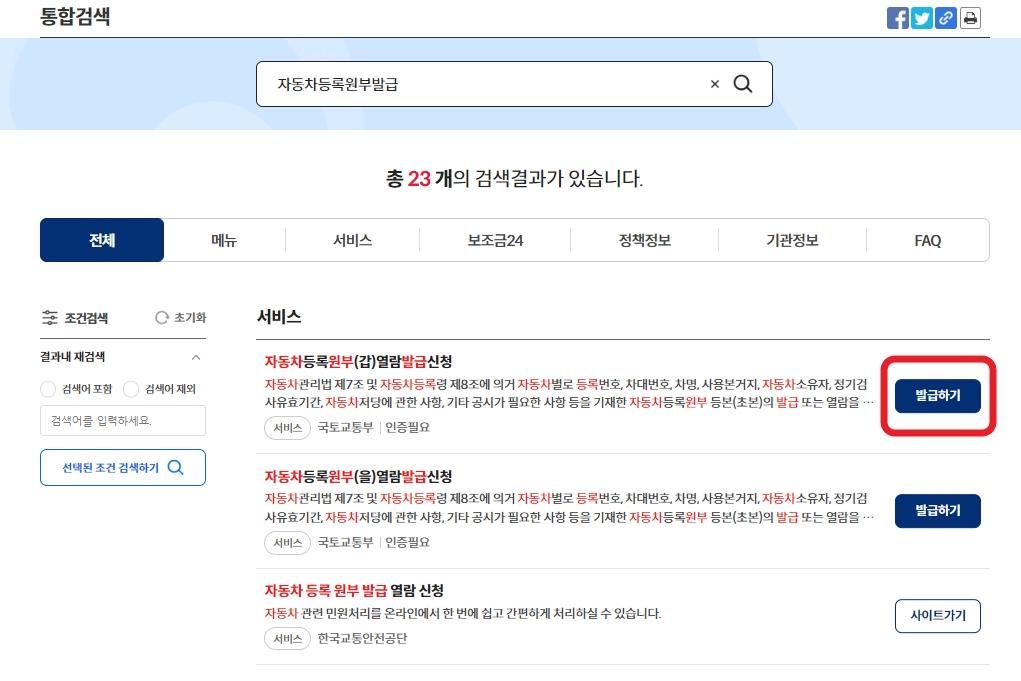
Task: Open the FAQ tab
Action: click(x=927, y=240)
